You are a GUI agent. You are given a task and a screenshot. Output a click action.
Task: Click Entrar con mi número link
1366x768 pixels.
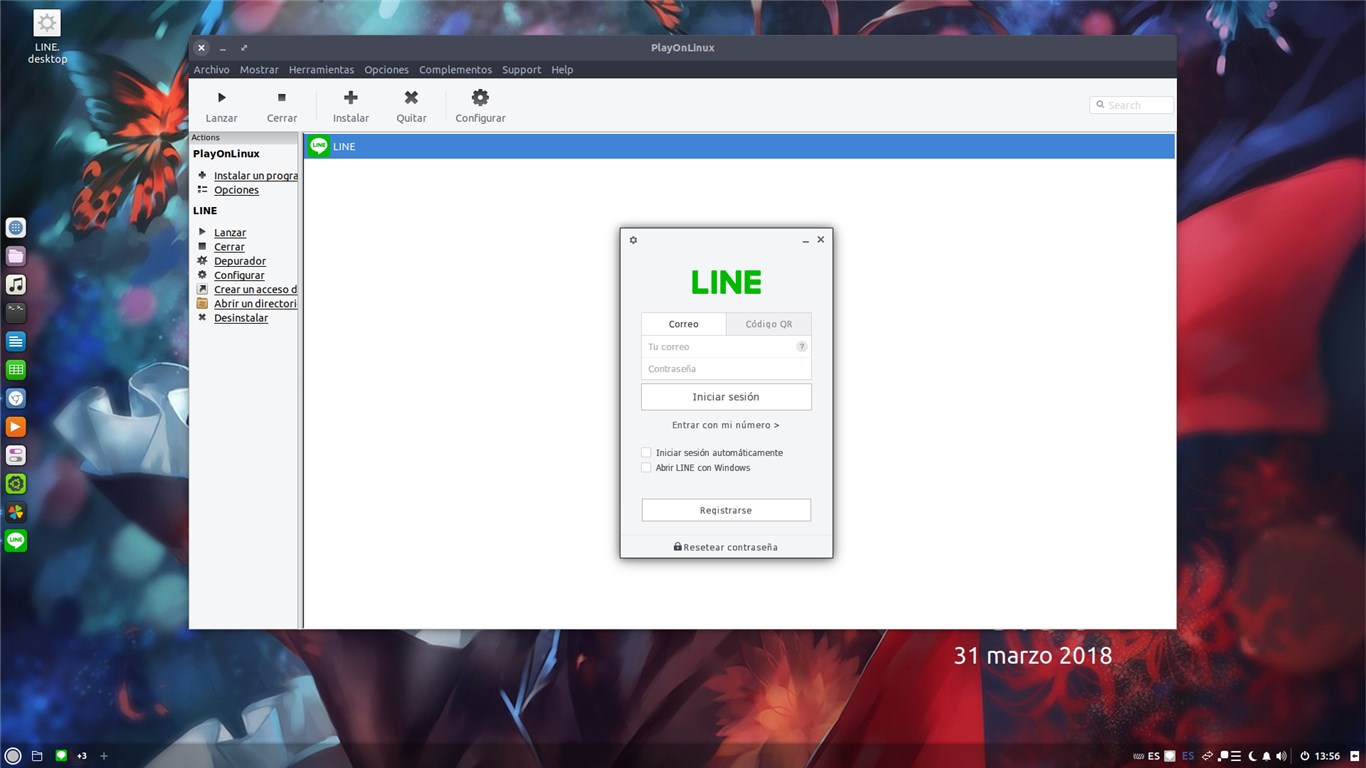[x=726, y=425]
